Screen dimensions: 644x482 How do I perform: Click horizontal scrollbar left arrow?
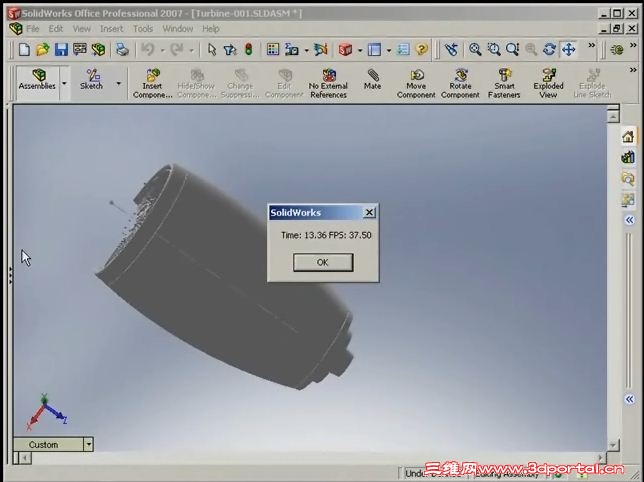pos(25,457)
